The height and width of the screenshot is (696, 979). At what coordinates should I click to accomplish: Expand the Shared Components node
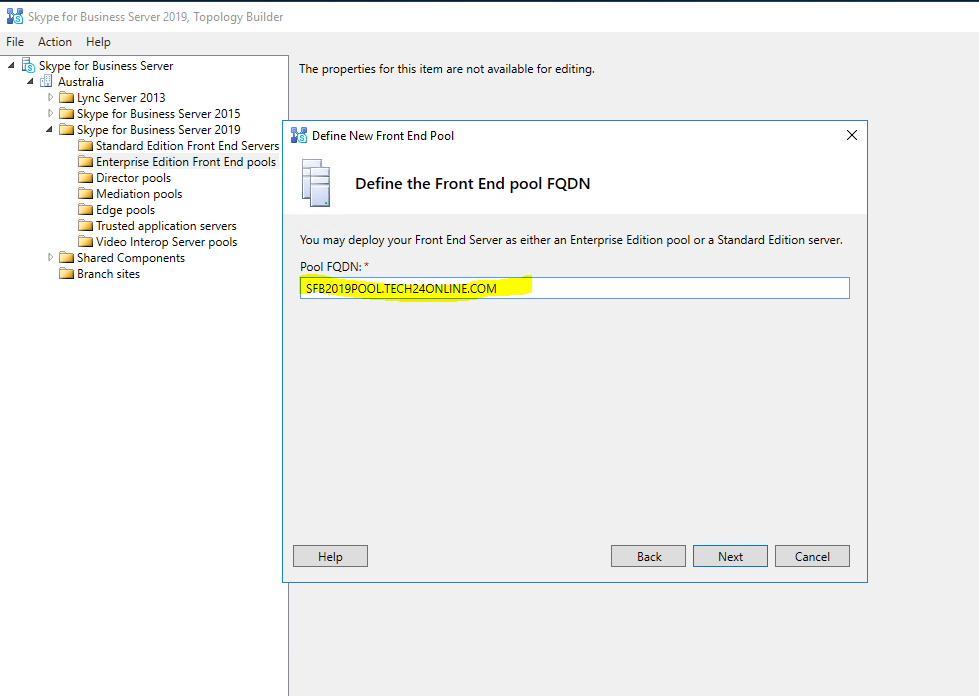click(x=51, y=258)
